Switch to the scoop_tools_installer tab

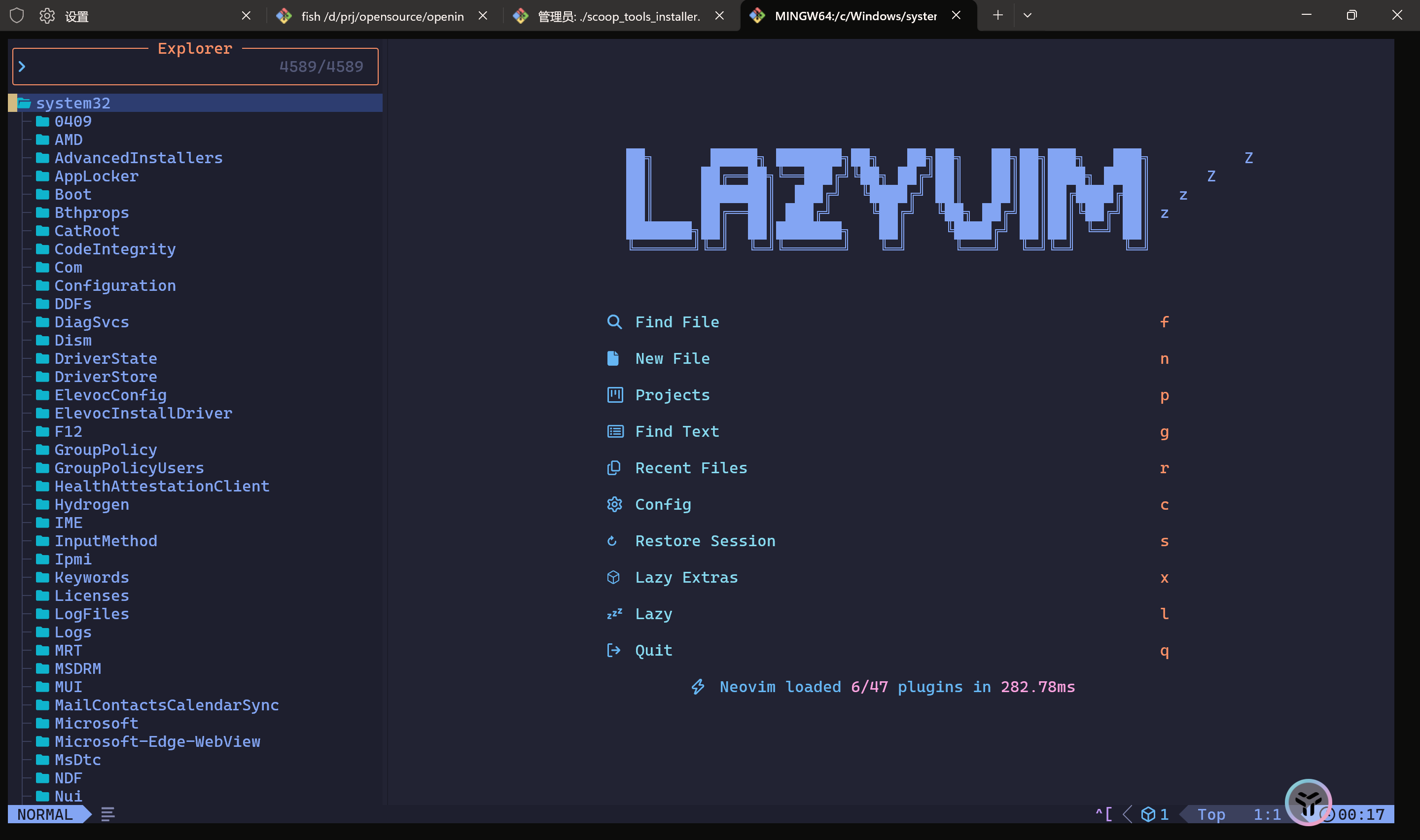[619, 16]
